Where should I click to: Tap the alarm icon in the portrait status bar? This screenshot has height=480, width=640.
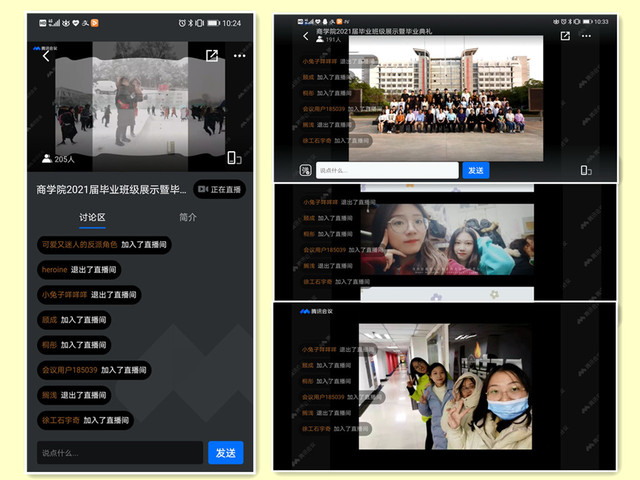coord(182,23)
